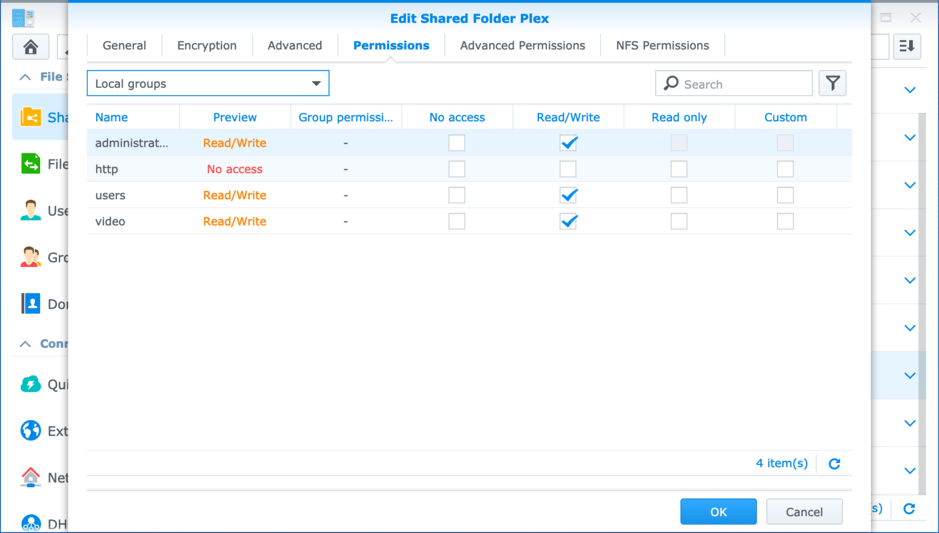939x533 pixels.
Task: Open Control Panel home icon
Action: click(x=31, y=46)
